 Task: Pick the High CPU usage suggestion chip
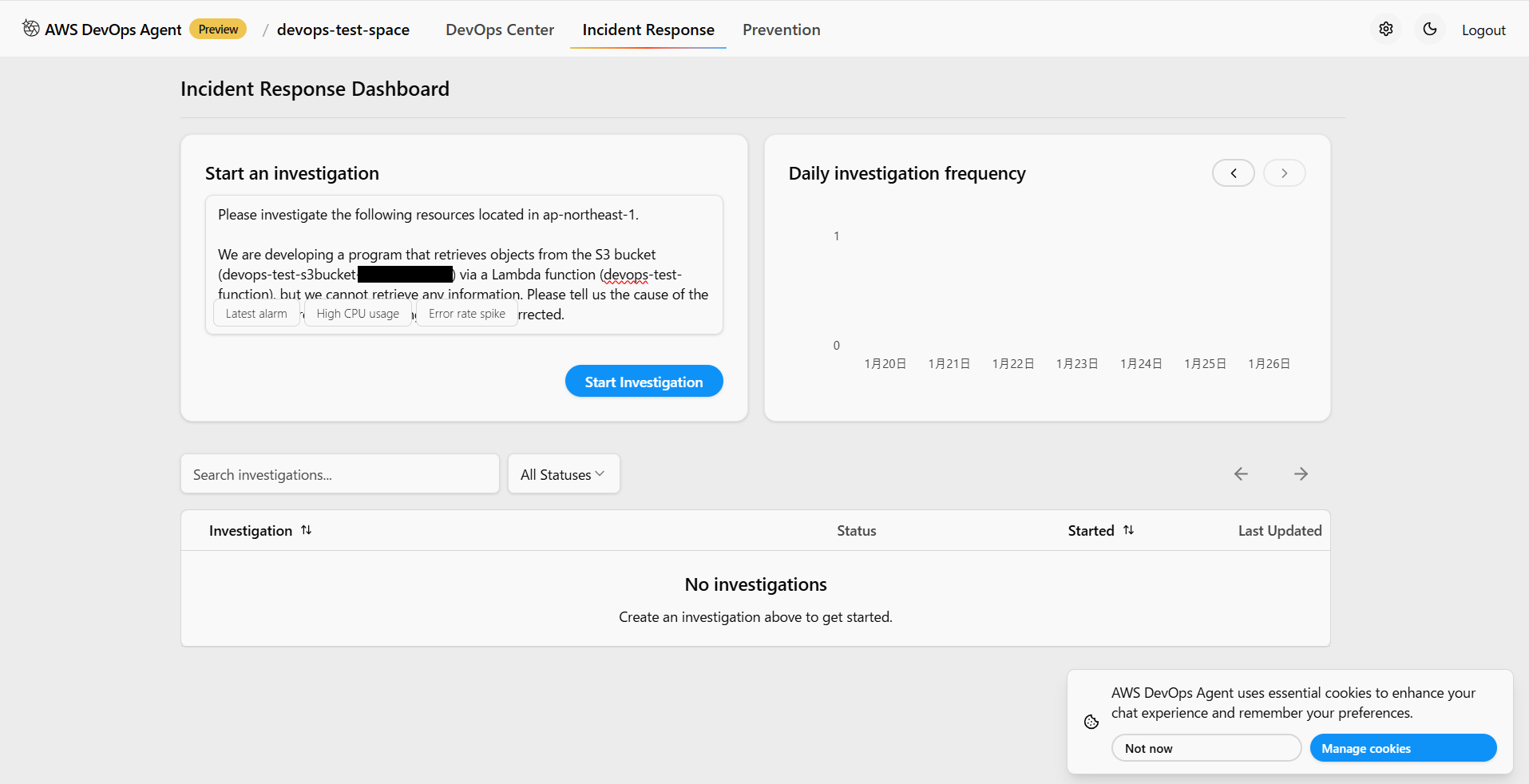click(x=358, y=314)
